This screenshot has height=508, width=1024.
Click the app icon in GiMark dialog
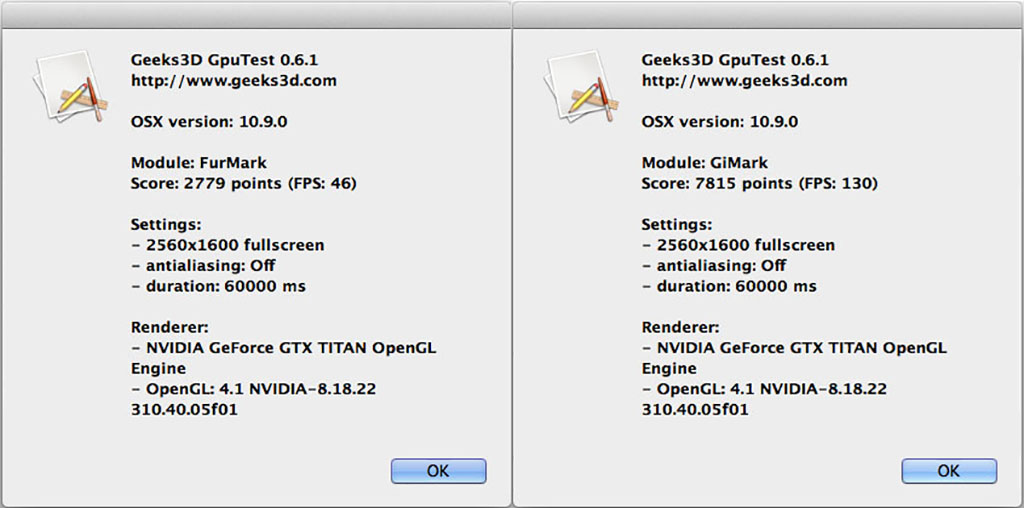[x=581, y=86]
